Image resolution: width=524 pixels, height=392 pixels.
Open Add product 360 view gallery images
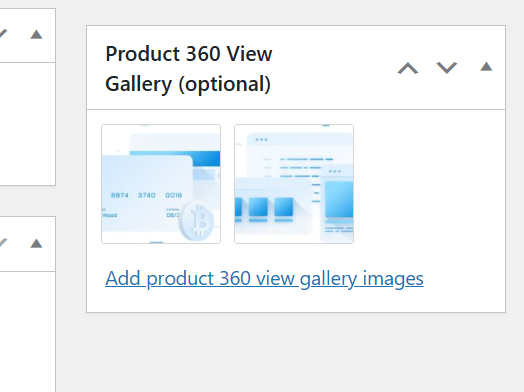click(264, 279)
